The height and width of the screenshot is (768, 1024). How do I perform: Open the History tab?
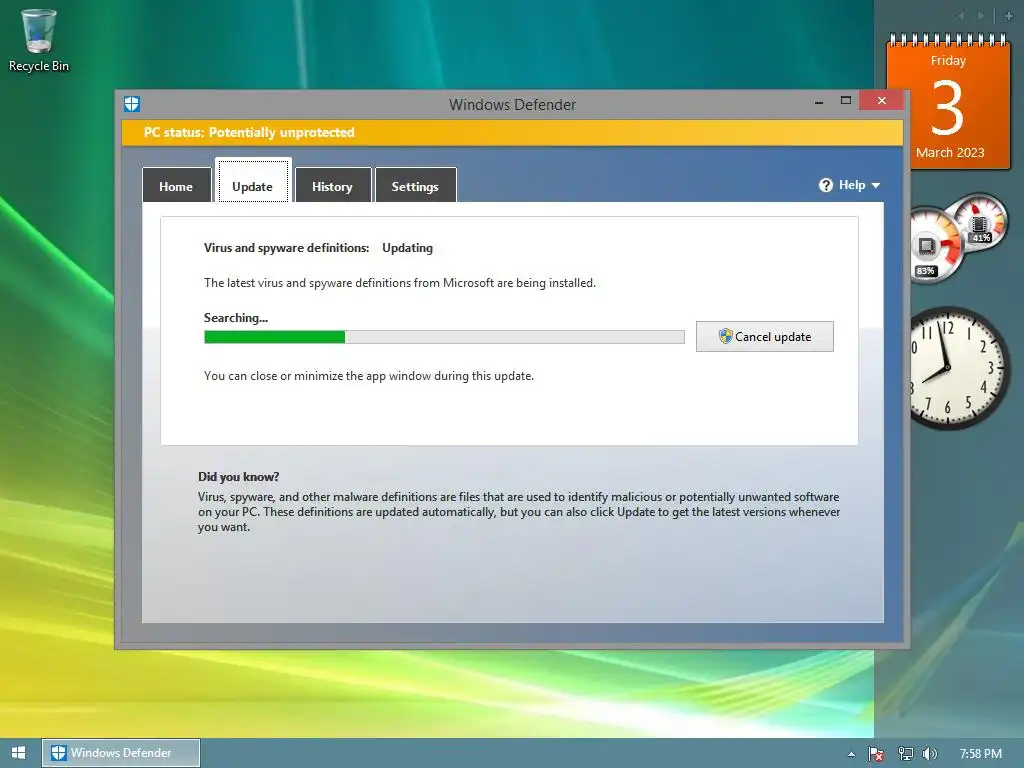click(332, 186)
